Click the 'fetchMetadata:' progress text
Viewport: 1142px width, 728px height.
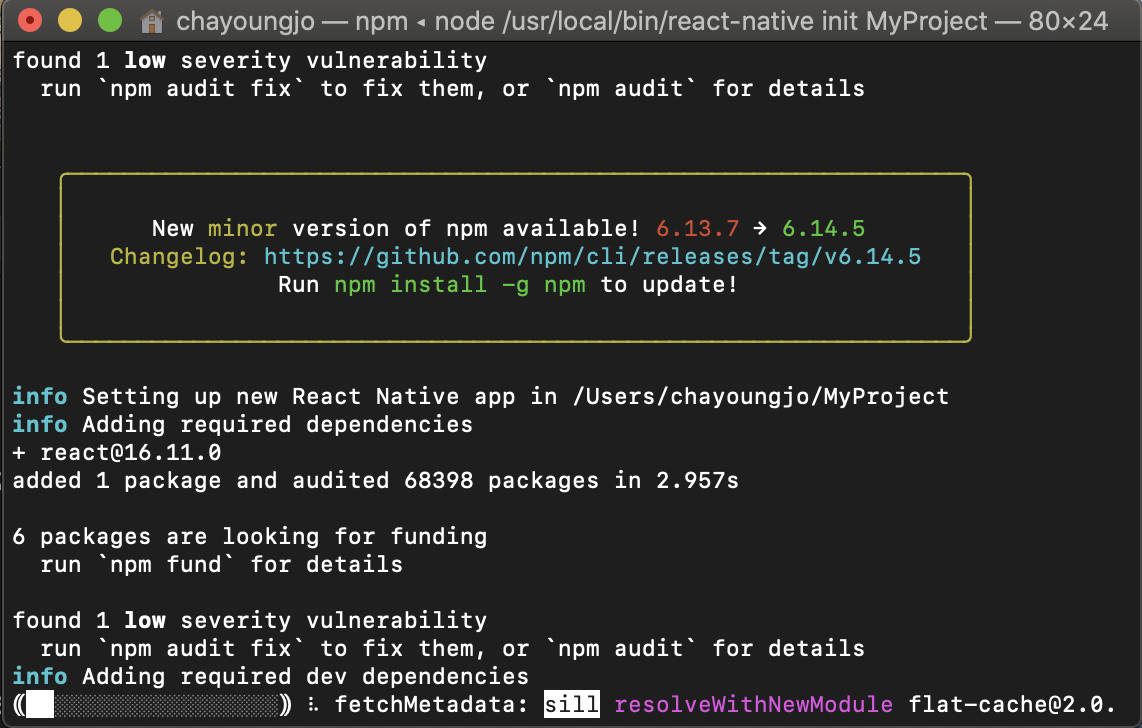point(431,704)
